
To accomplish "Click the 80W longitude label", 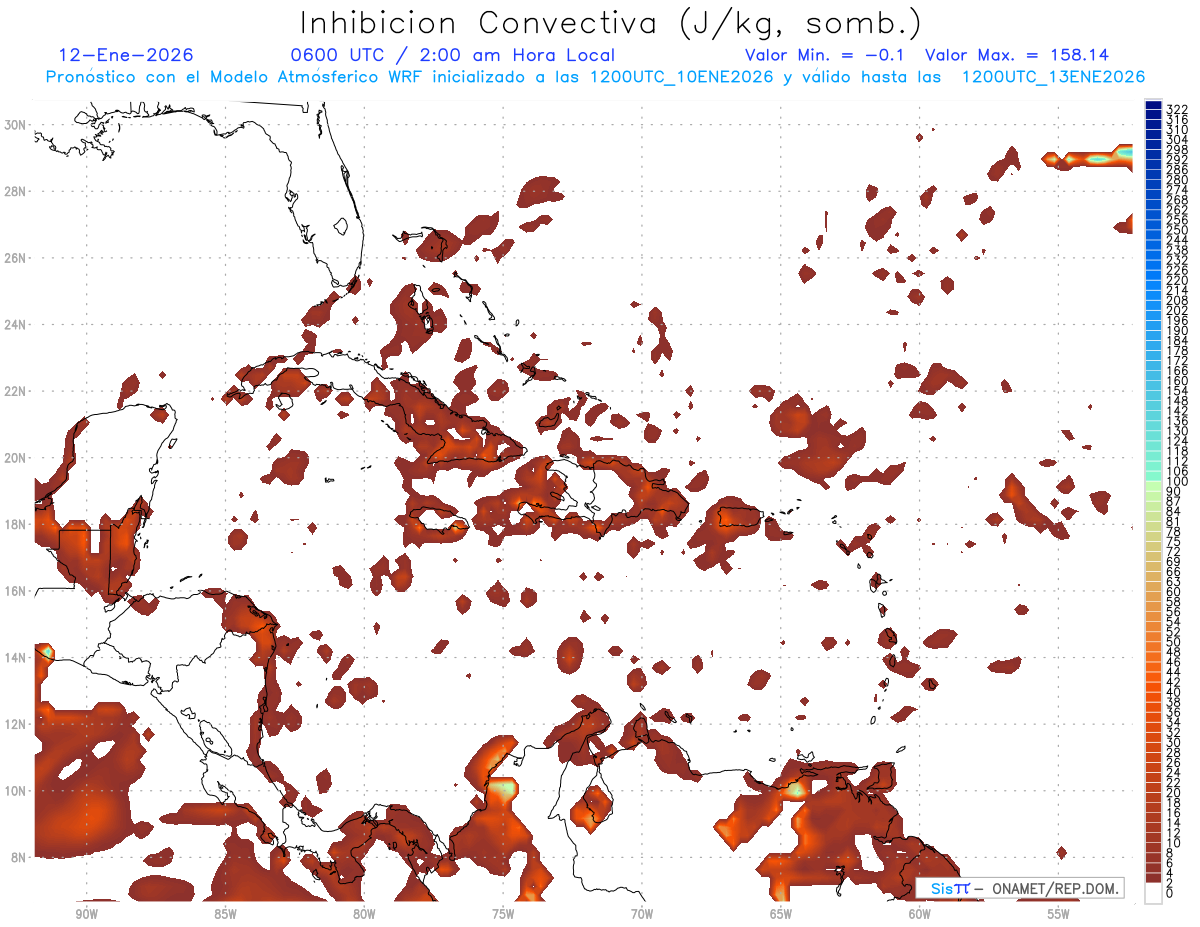I will [x=364, y=914].
